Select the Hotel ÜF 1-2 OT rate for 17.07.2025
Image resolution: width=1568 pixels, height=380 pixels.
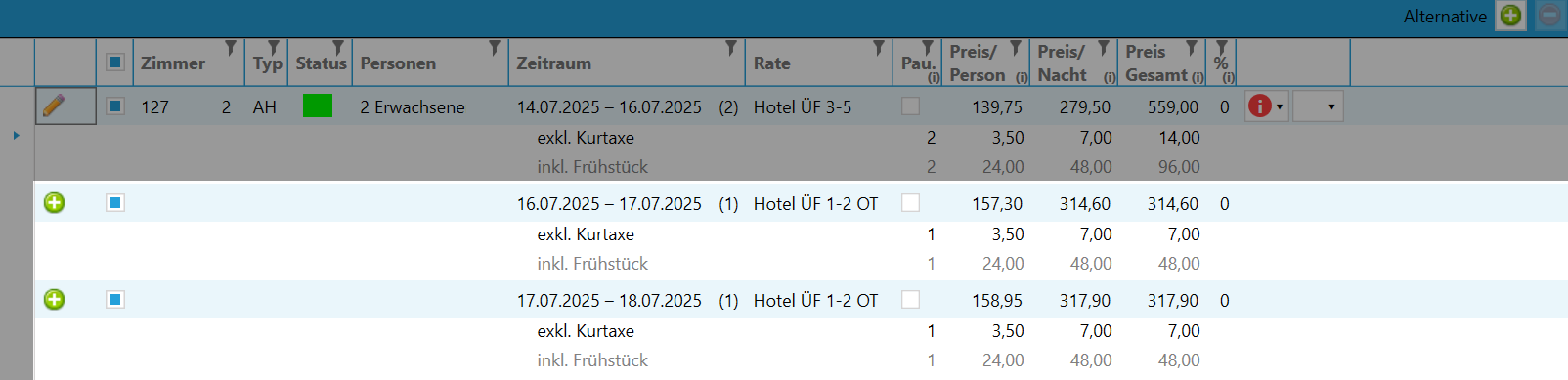(815, 301)
